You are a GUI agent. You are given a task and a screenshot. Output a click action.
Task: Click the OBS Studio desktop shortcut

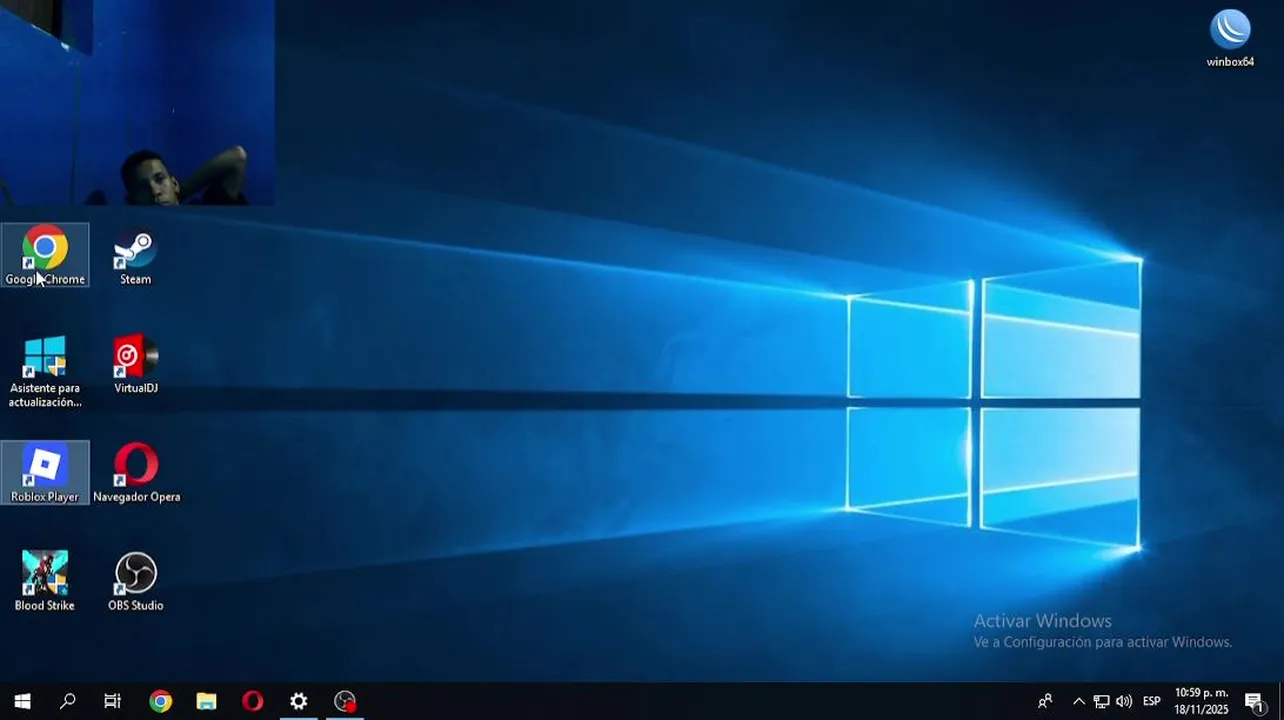[135, 581]
